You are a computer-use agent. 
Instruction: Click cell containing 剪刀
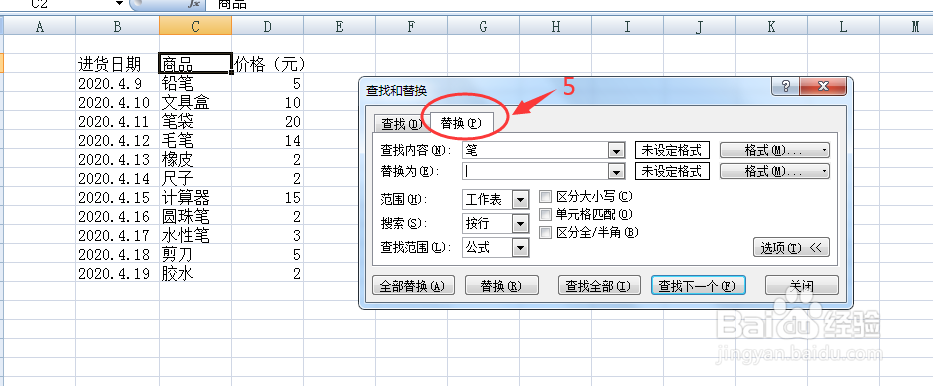pos(195,254)
